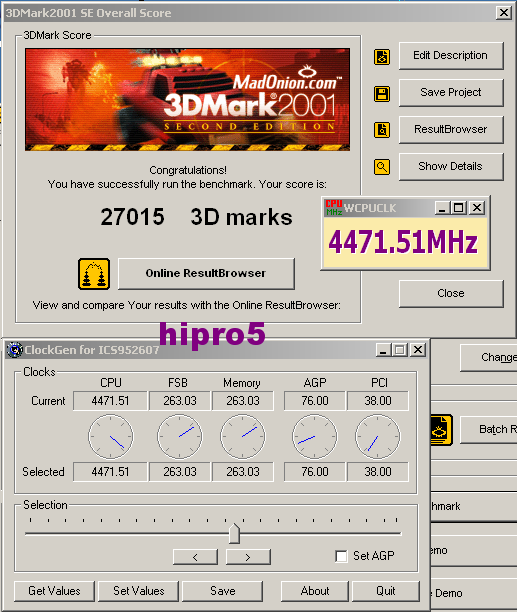Close the 3DMark2001 SE Overall Score dialog
The image size is (517, 612).
504,13
